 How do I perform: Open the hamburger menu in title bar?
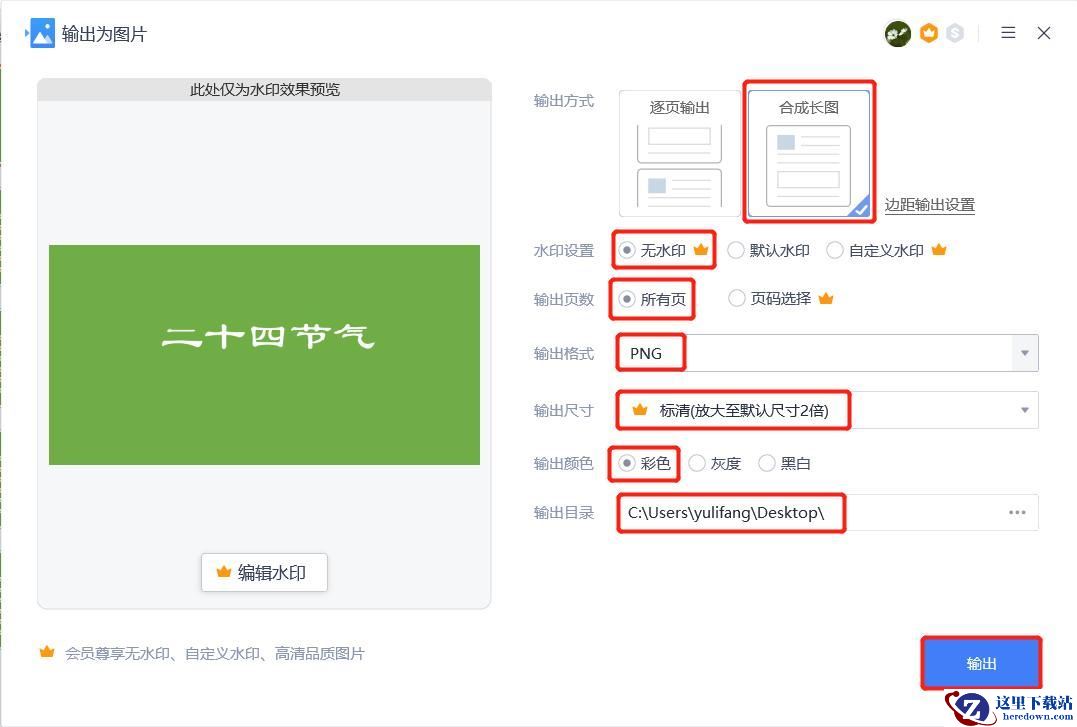pyautogui.click(x=1008, y=33)
